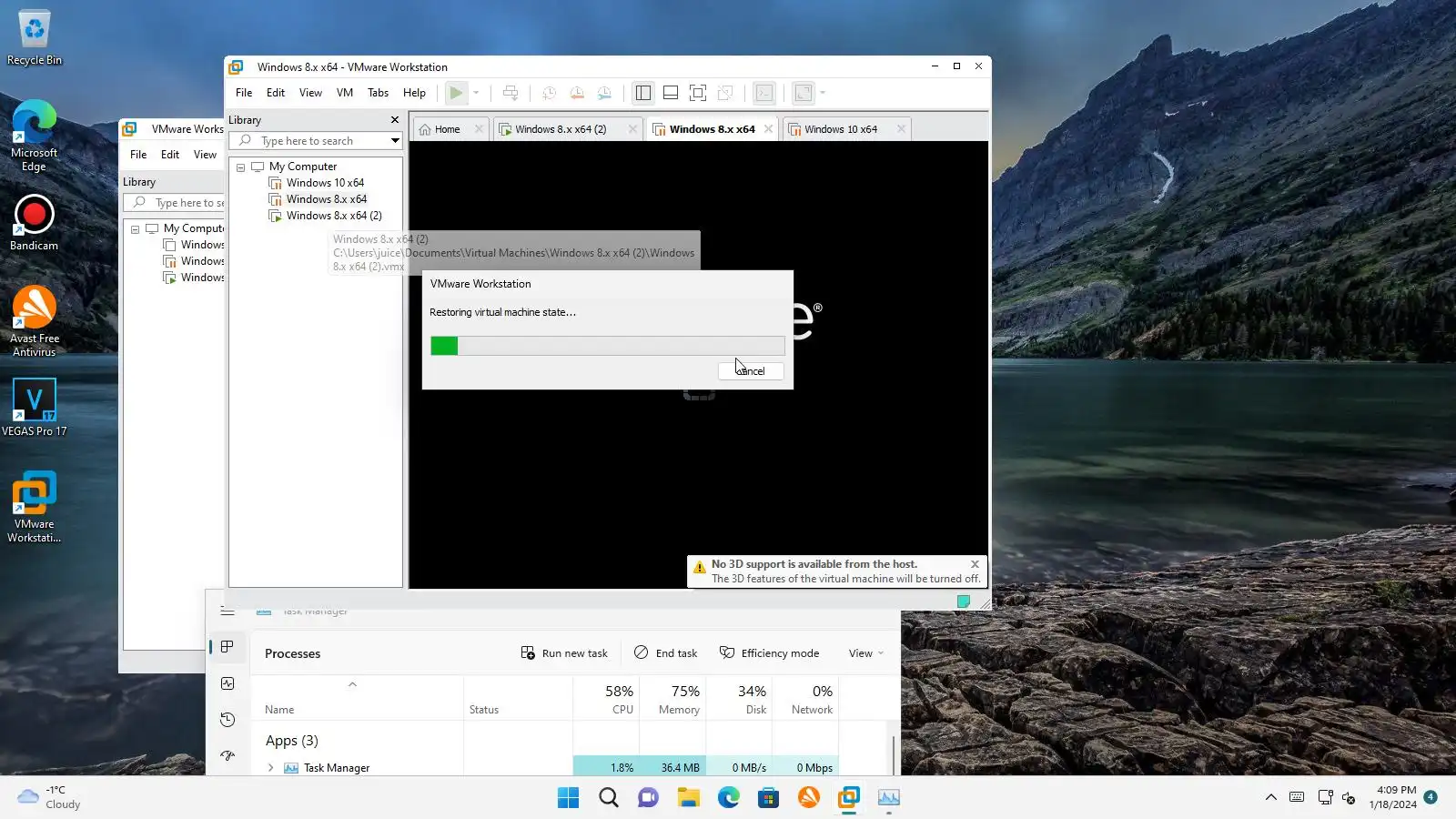Open the Windows Start button on taskbar

[569, 798]
